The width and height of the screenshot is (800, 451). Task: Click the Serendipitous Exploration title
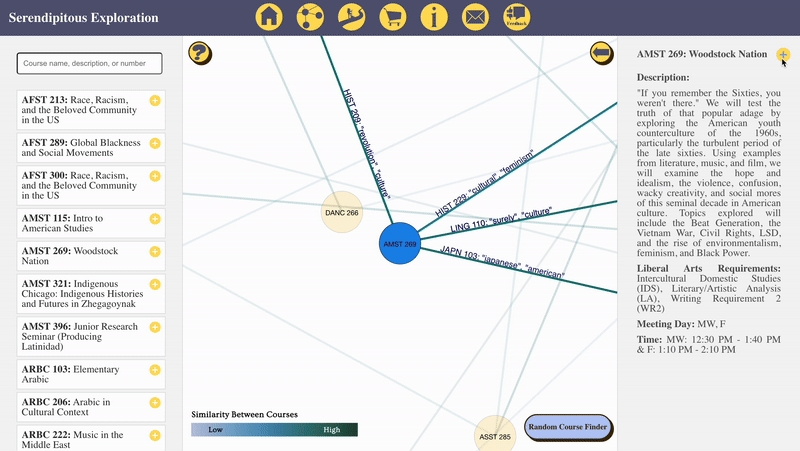point(84,17)
